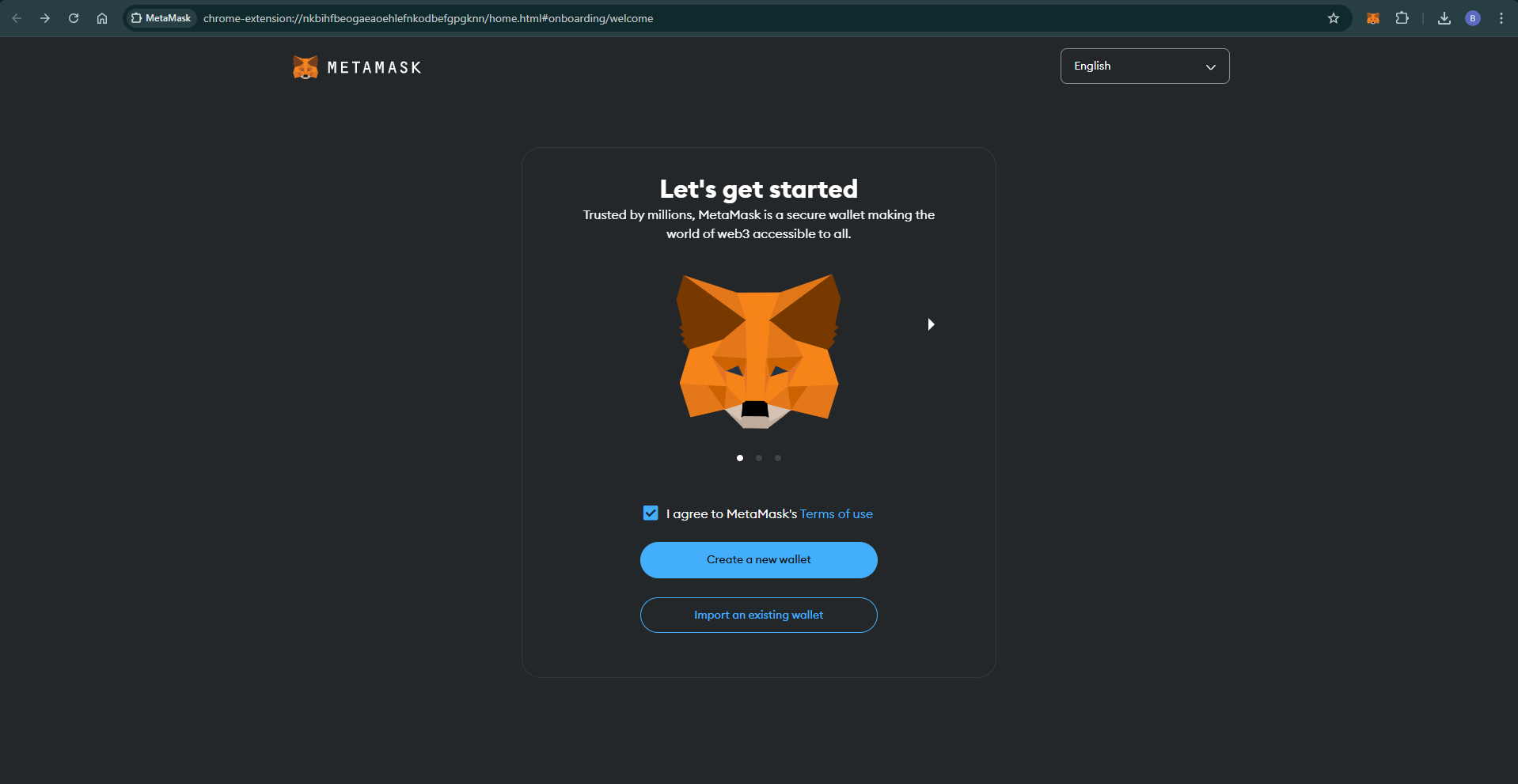Open the browser Downloads icon
Image resolution: width=1518 pixels, height=784 pixels.
(x=1444, y=18)
